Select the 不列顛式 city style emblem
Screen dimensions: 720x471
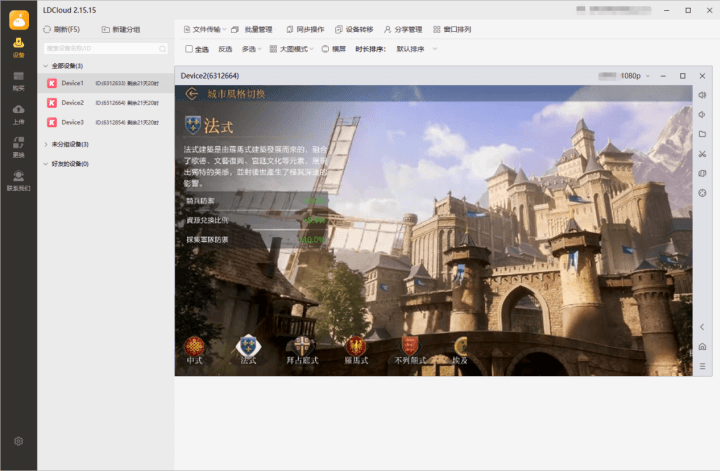pyautogui.click(x=410, y=350)
